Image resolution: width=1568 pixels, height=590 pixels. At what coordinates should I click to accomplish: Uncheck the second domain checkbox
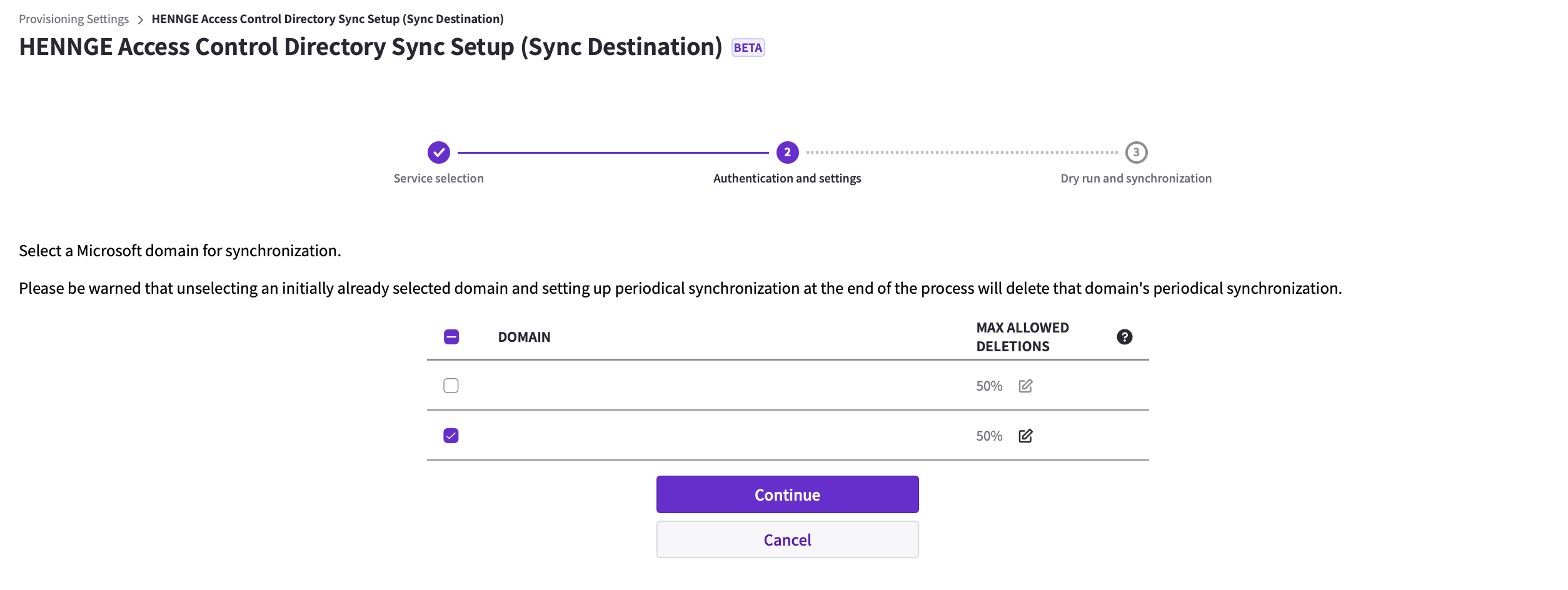(451, 436)
